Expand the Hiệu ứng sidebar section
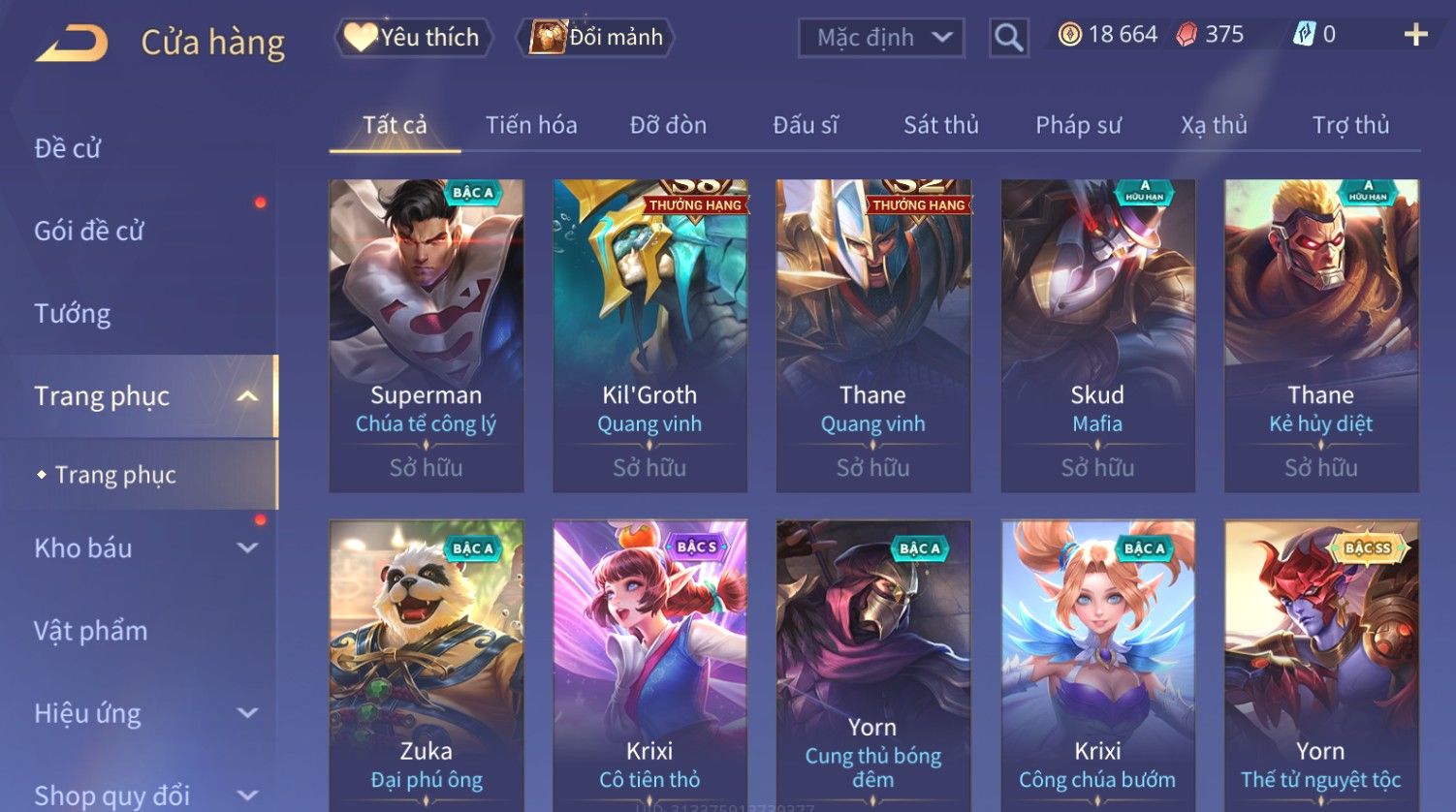Image resolution: width=1456 pixels, height=812 pixels. point(248,714)
